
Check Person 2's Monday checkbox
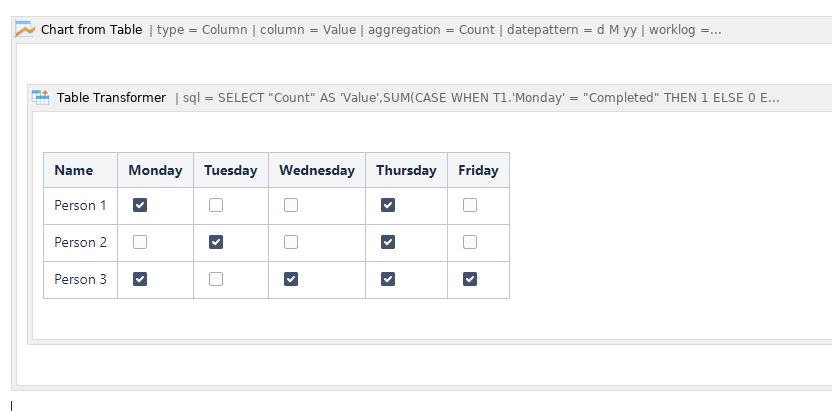pyautogui.click(x=140, y=242)
